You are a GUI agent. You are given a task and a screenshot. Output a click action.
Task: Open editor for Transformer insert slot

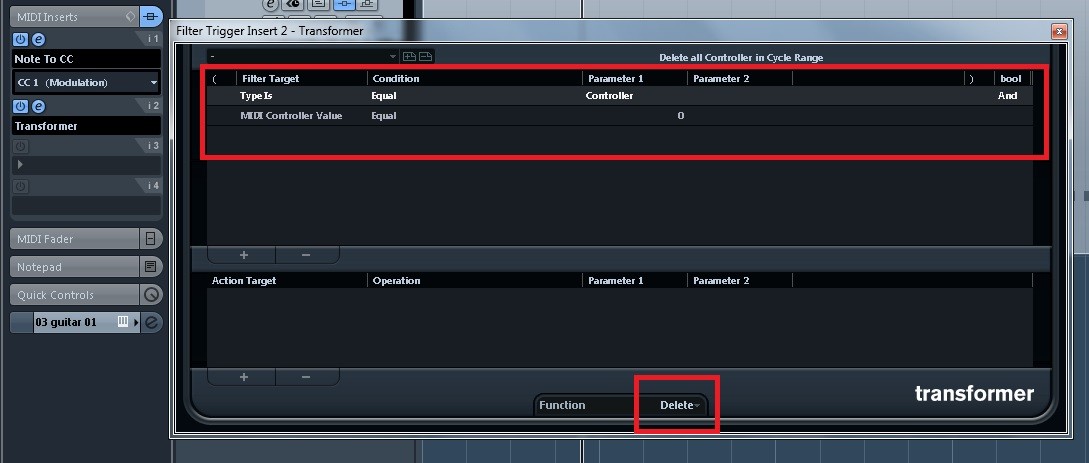(39, 106)
